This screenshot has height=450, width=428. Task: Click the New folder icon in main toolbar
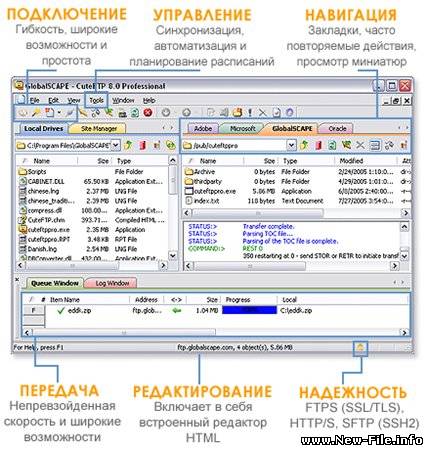(237, 113)
